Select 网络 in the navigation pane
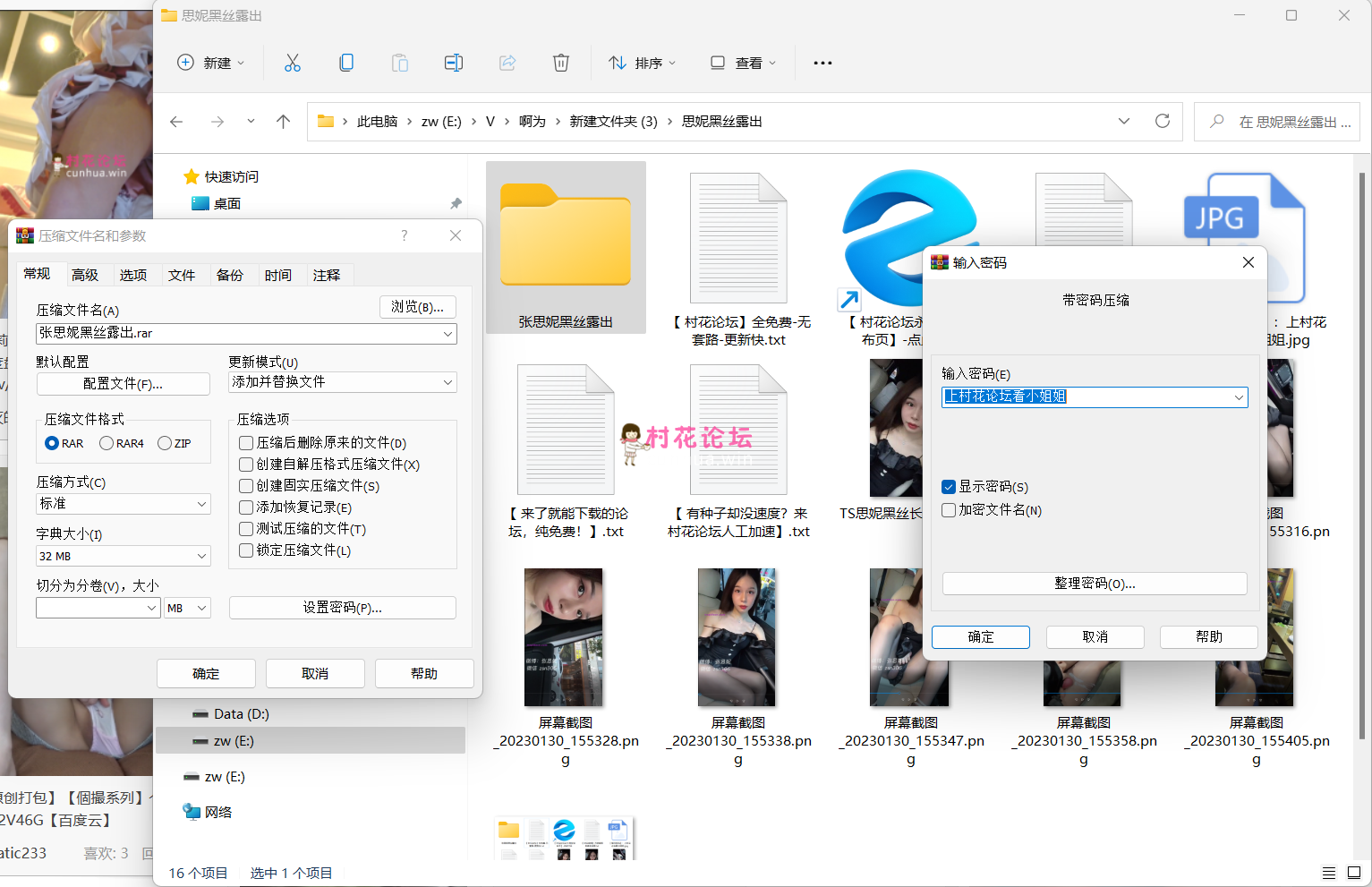The height and width of the screenshot is (887, 1372). pyautogui.click(x=208, y=812)
